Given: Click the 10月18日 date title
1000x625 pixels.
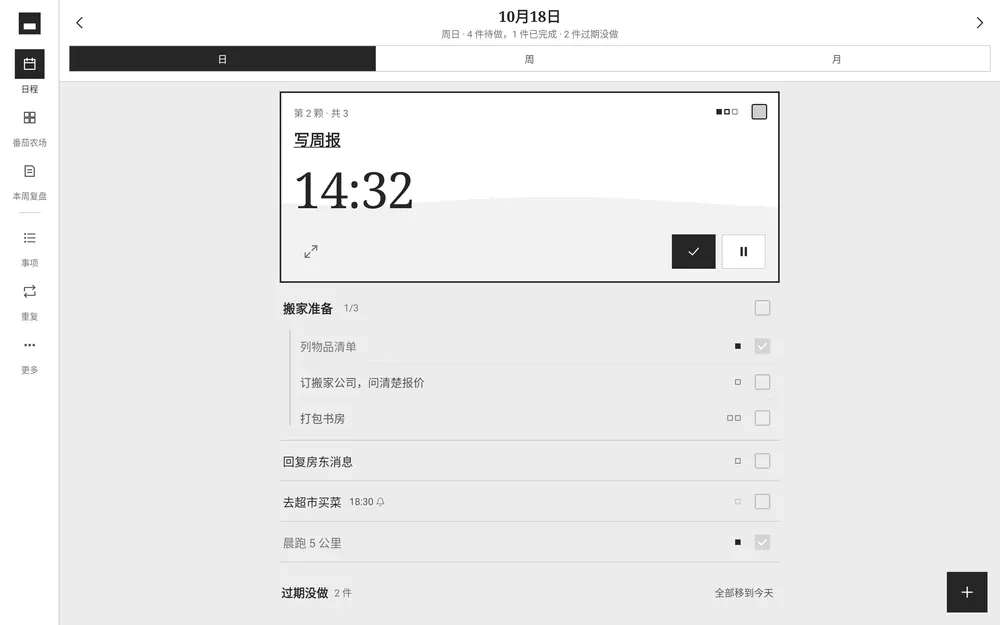Looking at the screenshot, I should (529, 17).
